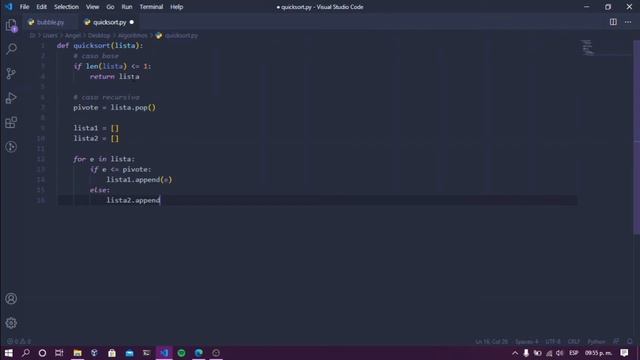Open the View menu
Image resolution: width=640 pixels, height=360 pixels.
[92, 7]
